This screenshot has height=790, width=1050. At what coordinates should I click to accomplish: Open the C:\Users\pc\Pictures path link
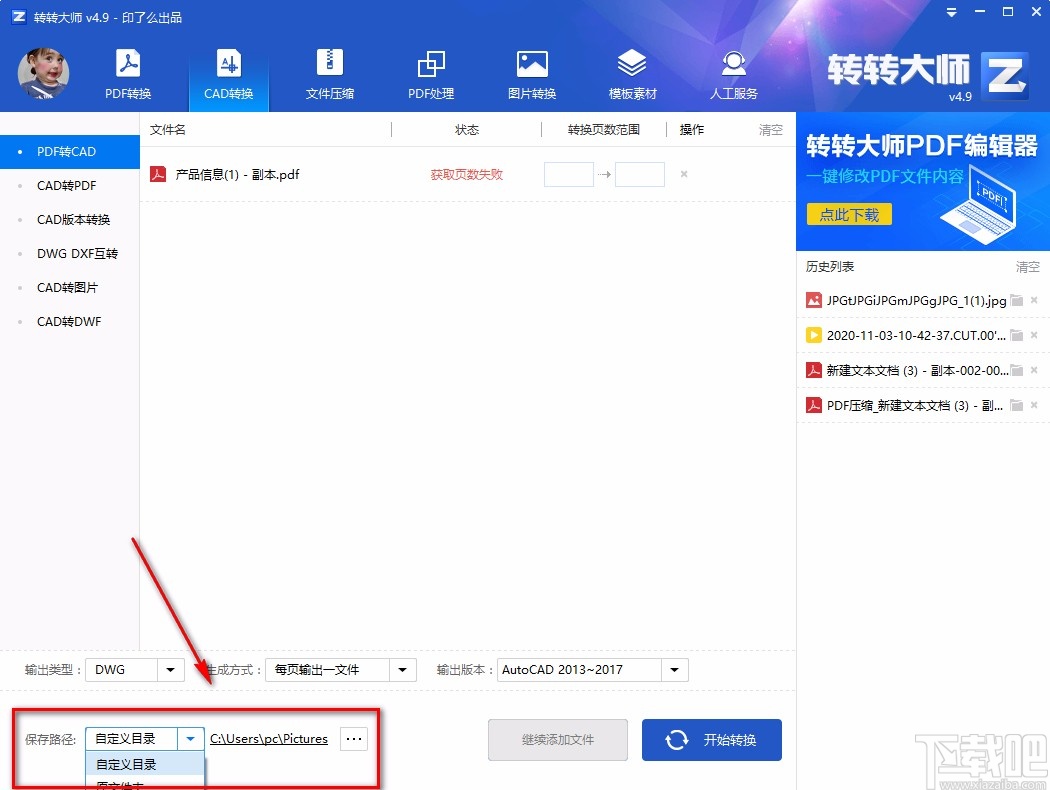[x=268, y=739]
